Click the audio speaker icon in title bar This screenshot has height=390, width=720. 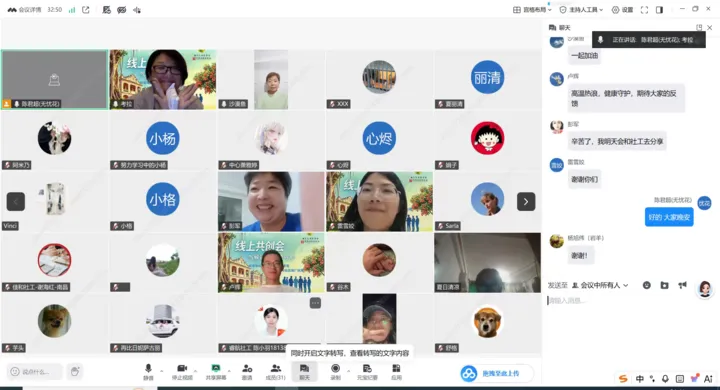[137, 10]
